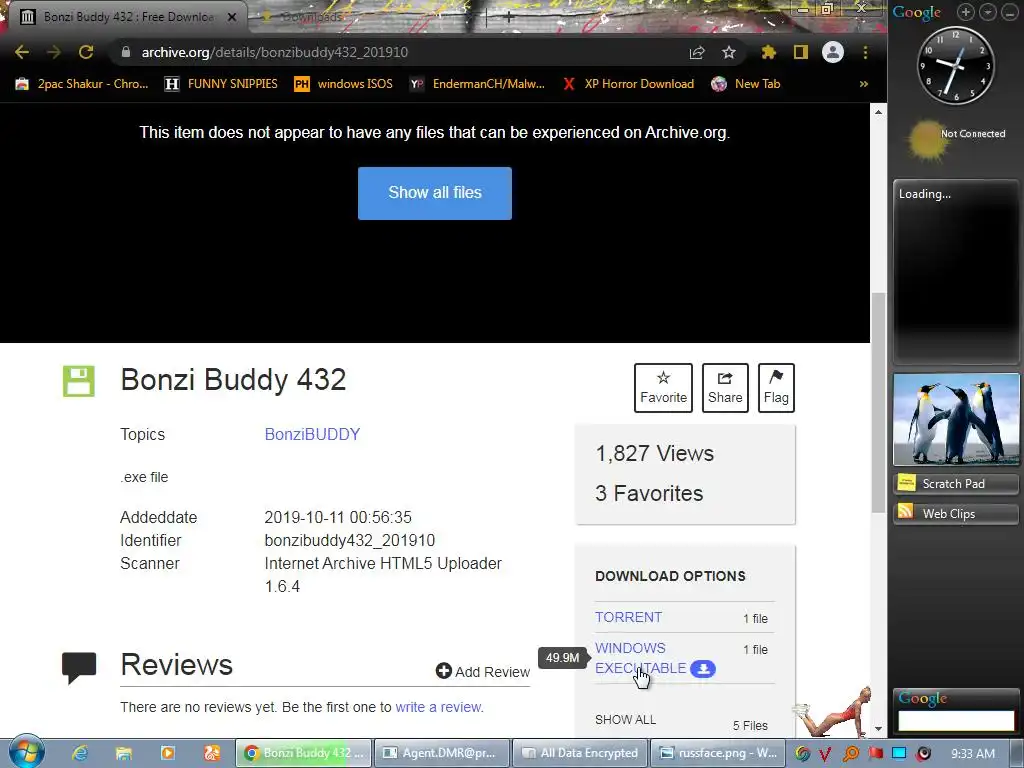The width and height of the screenshot is (1024, 768).
Task: Click the orange magnifier tray icon
Action: pyautogui.click(x=851, y=754)
